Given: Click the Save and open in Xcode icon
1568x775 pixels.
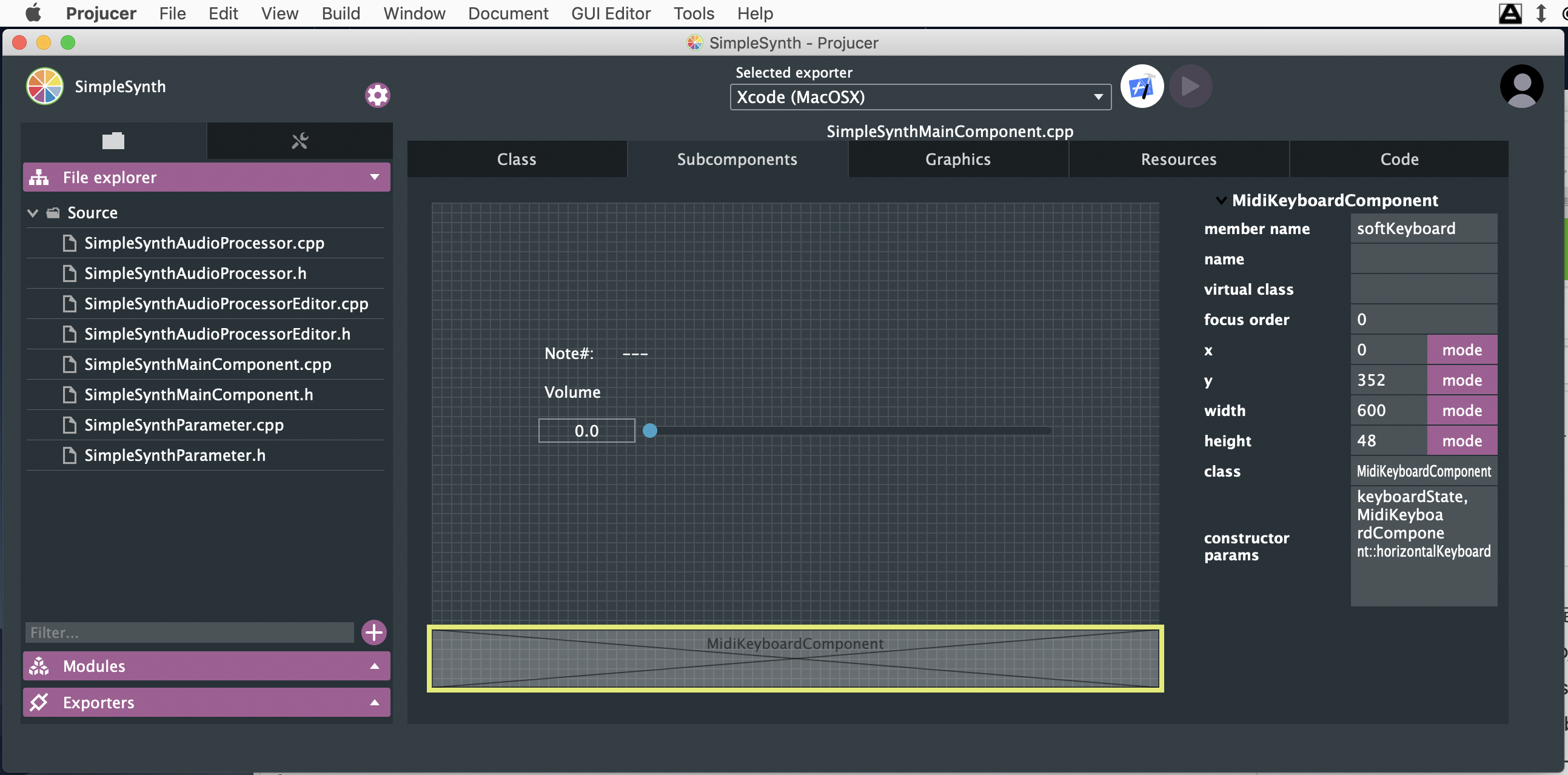Looking at the screenshot, I should coord(1141,87).
